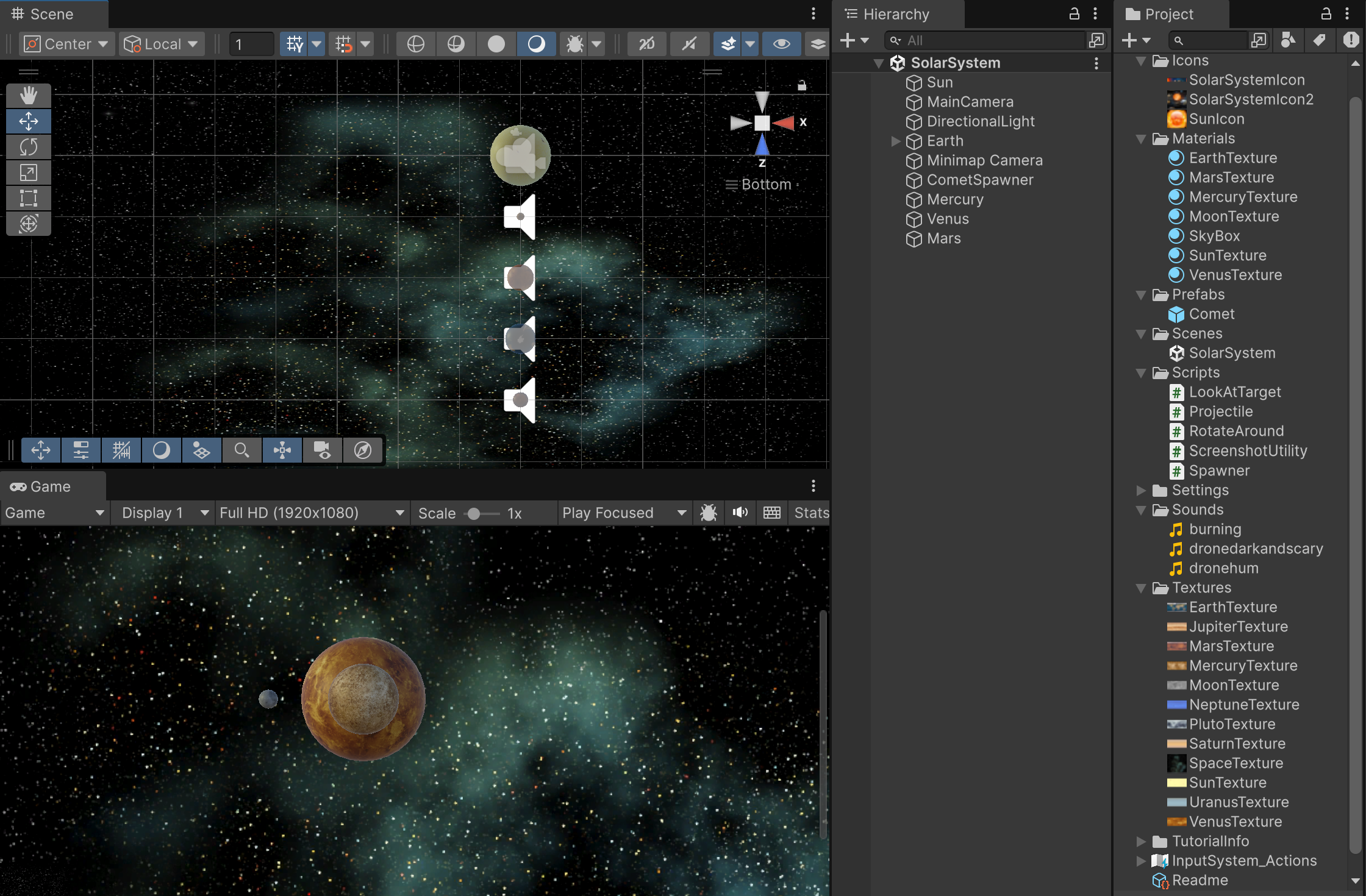
Task: Select the Hand (View) tool
Action: point(28,95)
